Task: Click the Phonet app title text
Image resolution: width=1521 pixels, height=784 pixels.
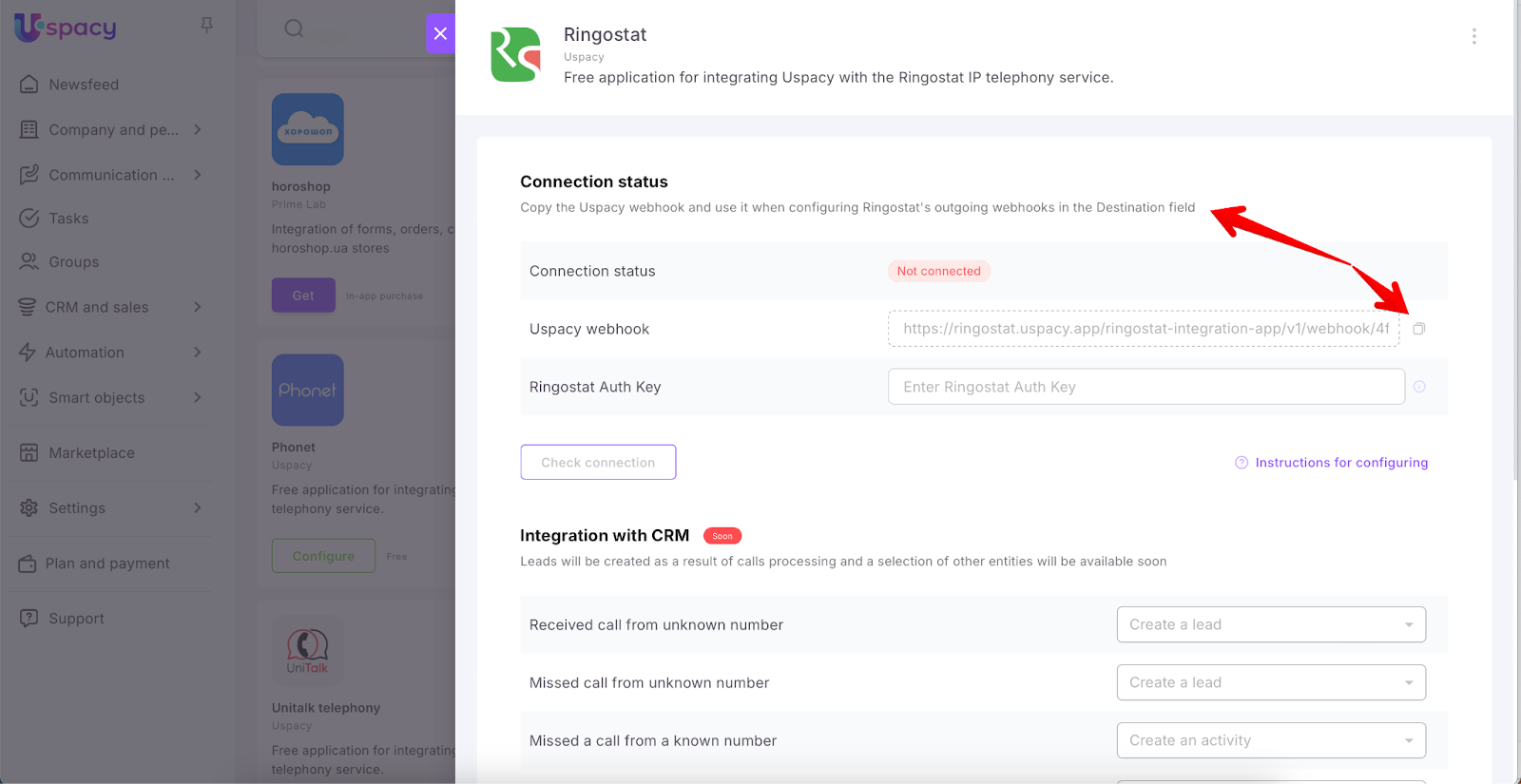Action: pos(294,448)
